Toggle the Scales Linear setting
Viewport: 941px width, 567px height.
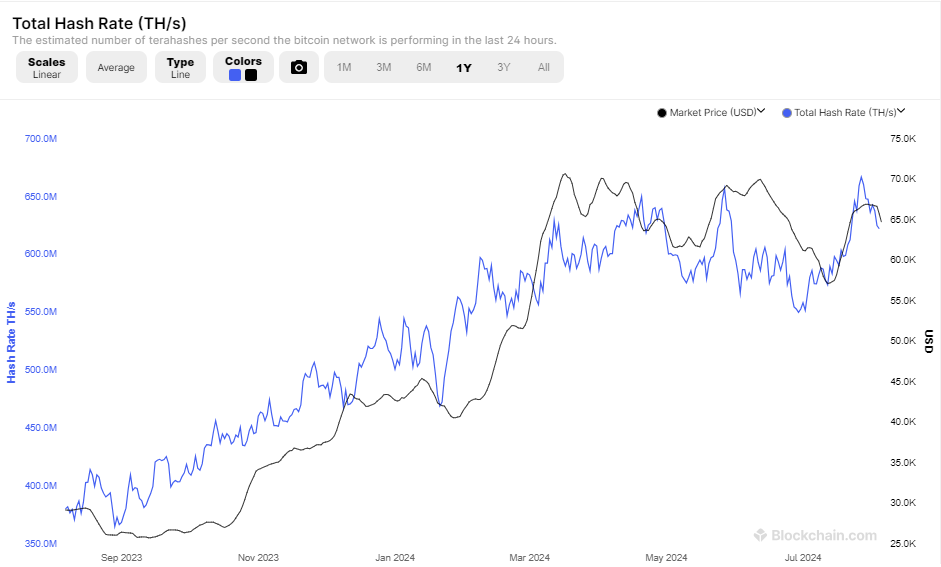tap(46, 67)
